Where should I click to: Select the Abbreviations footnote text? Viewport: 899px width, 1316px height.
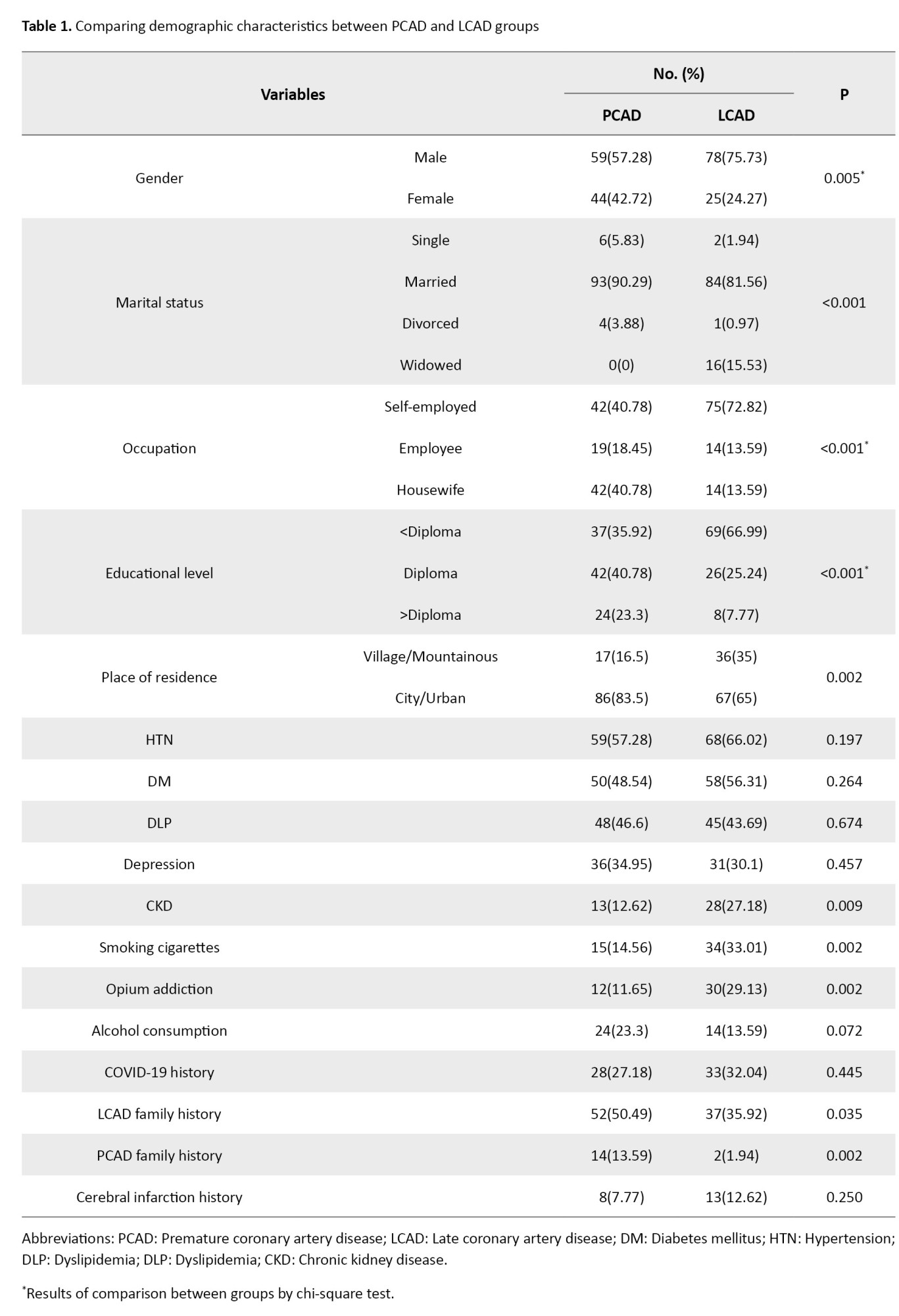tap(458, 1249)
